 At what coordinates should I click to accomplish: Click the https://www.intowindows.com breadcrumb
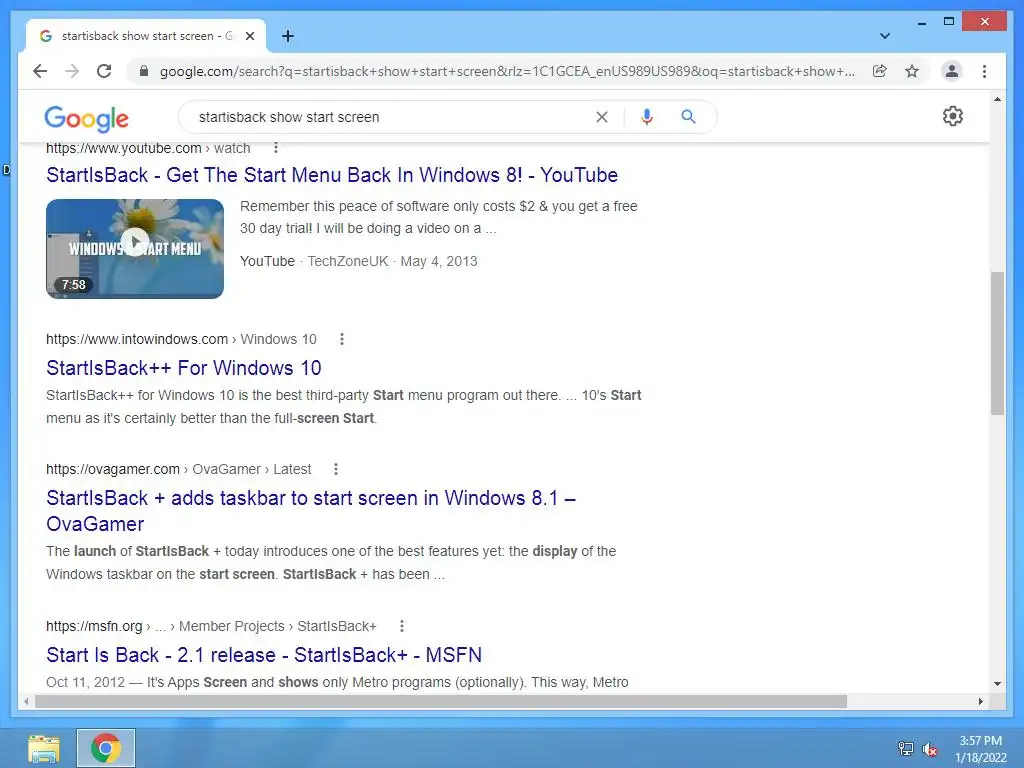(x=136, y=339)
